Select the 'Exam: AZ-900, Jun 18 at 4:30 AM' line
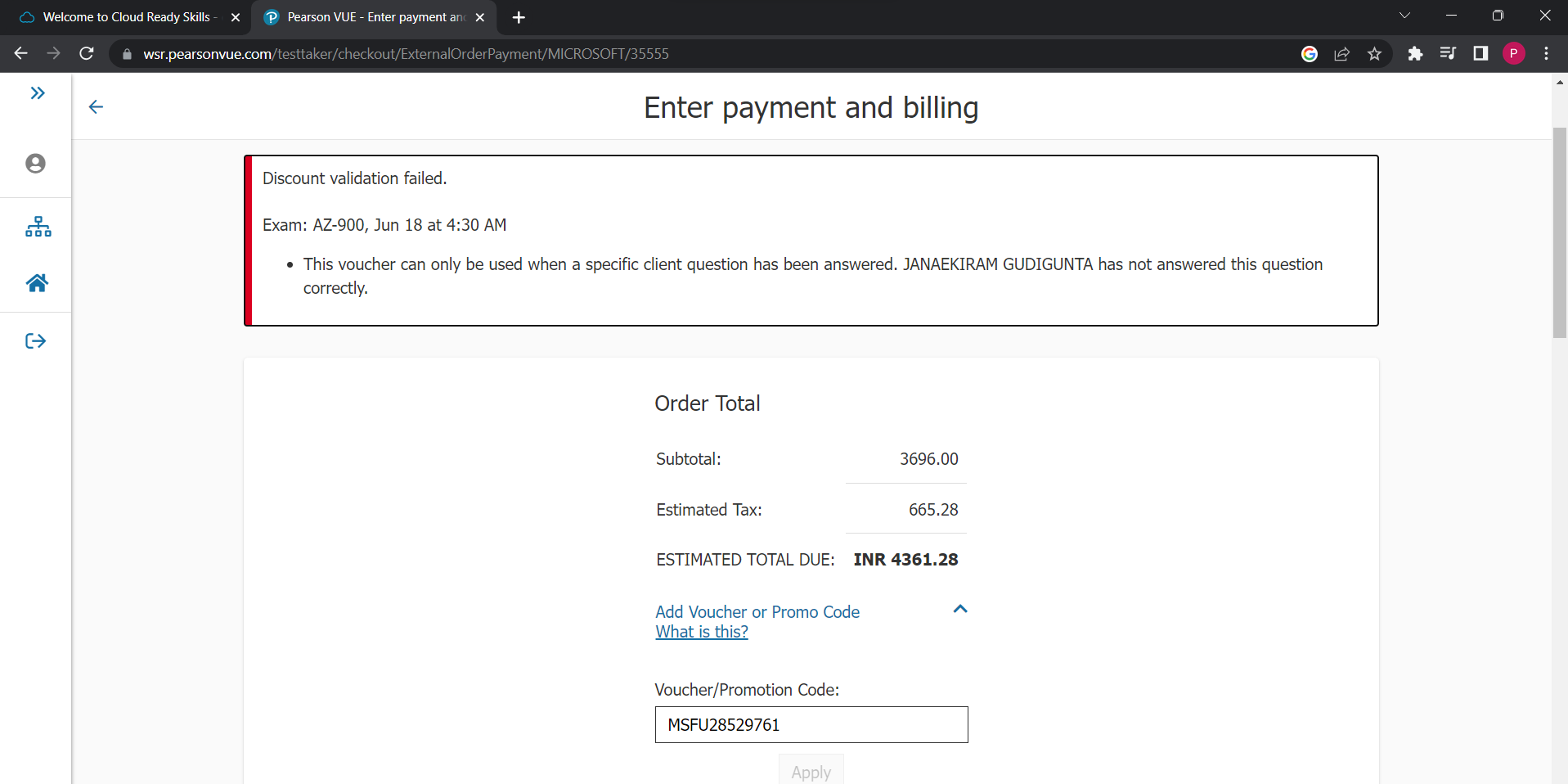This screenshot has height=784, width=1568. tap(384, 225)
